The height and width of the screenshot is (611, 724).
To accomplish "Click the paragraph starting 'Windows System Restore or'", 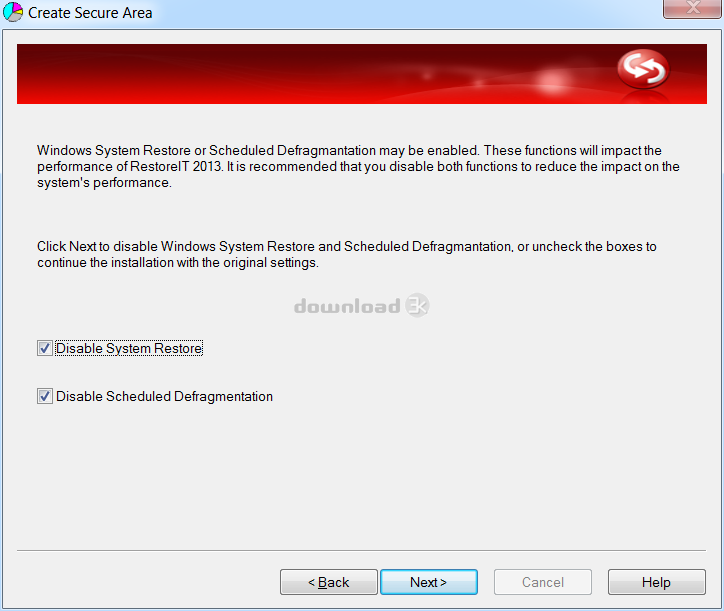I will tap(358, 166).
